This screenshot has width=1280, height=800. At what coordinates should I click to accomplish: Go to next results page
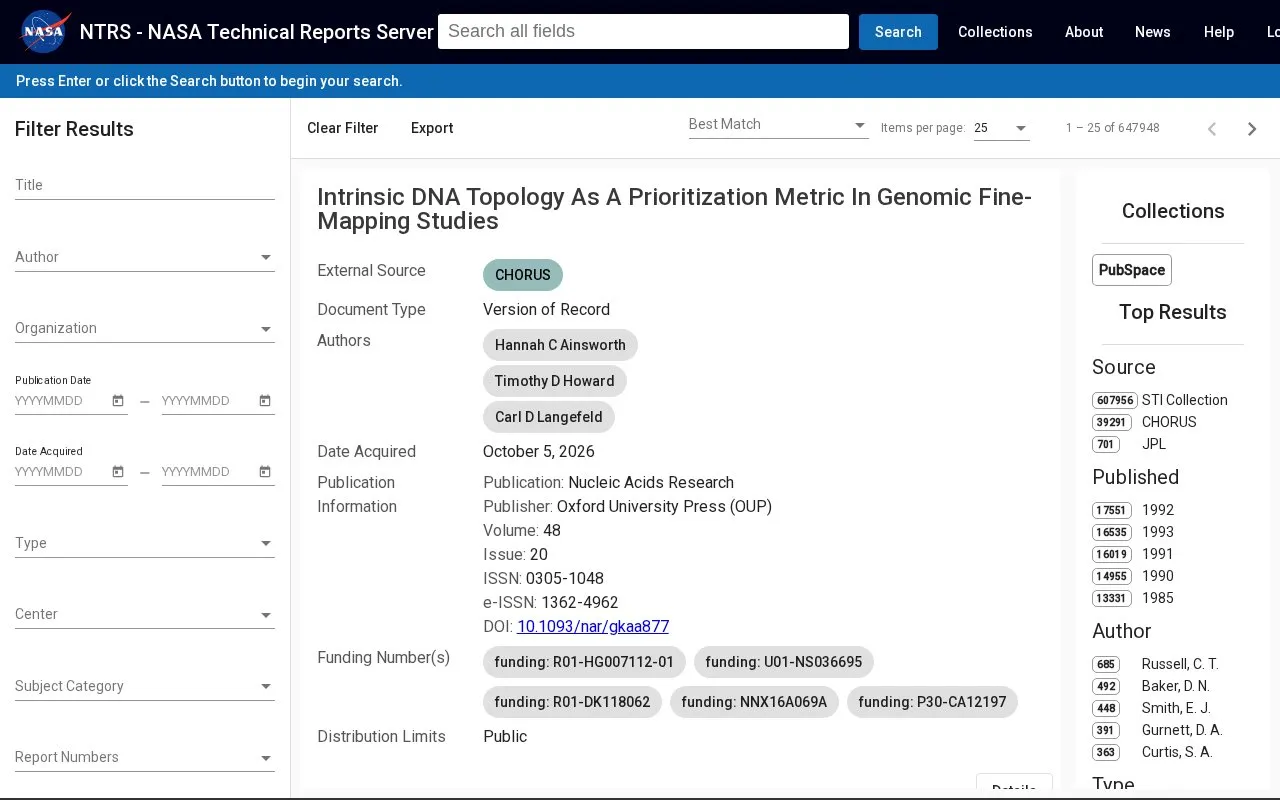[1252, 128]
